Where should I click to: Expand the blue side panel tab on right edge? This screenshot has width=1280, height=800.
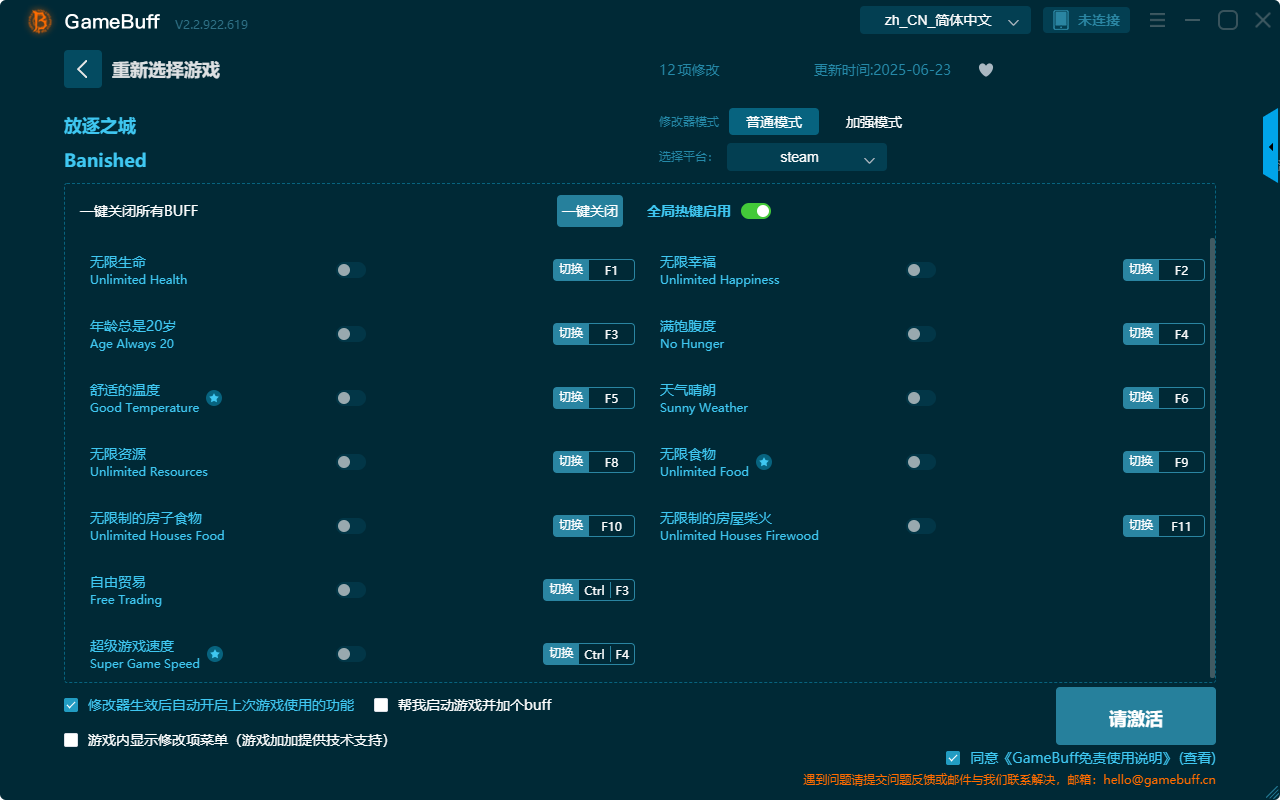[x=1271, y=145]
